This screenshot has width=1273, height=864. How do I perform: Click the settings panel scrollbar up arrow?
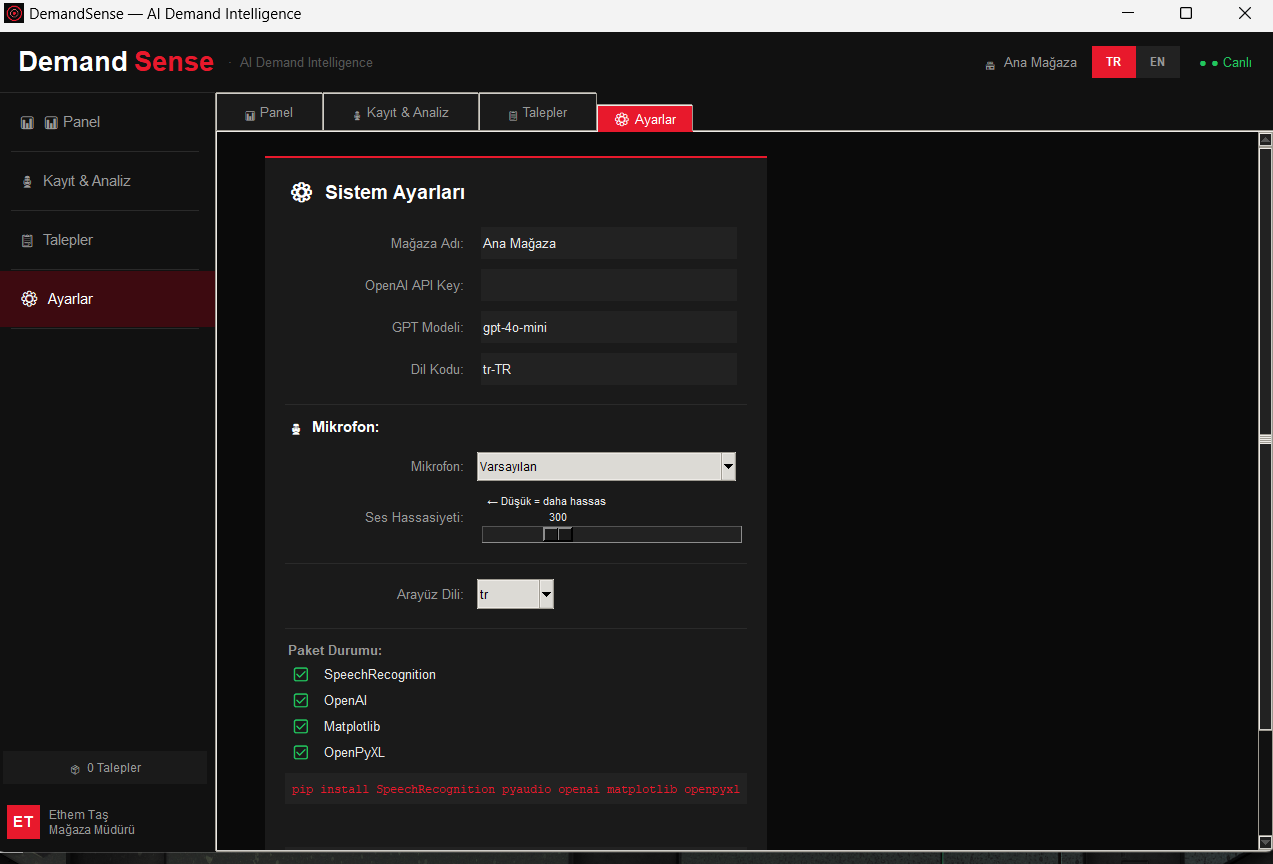coord(1265,141)
